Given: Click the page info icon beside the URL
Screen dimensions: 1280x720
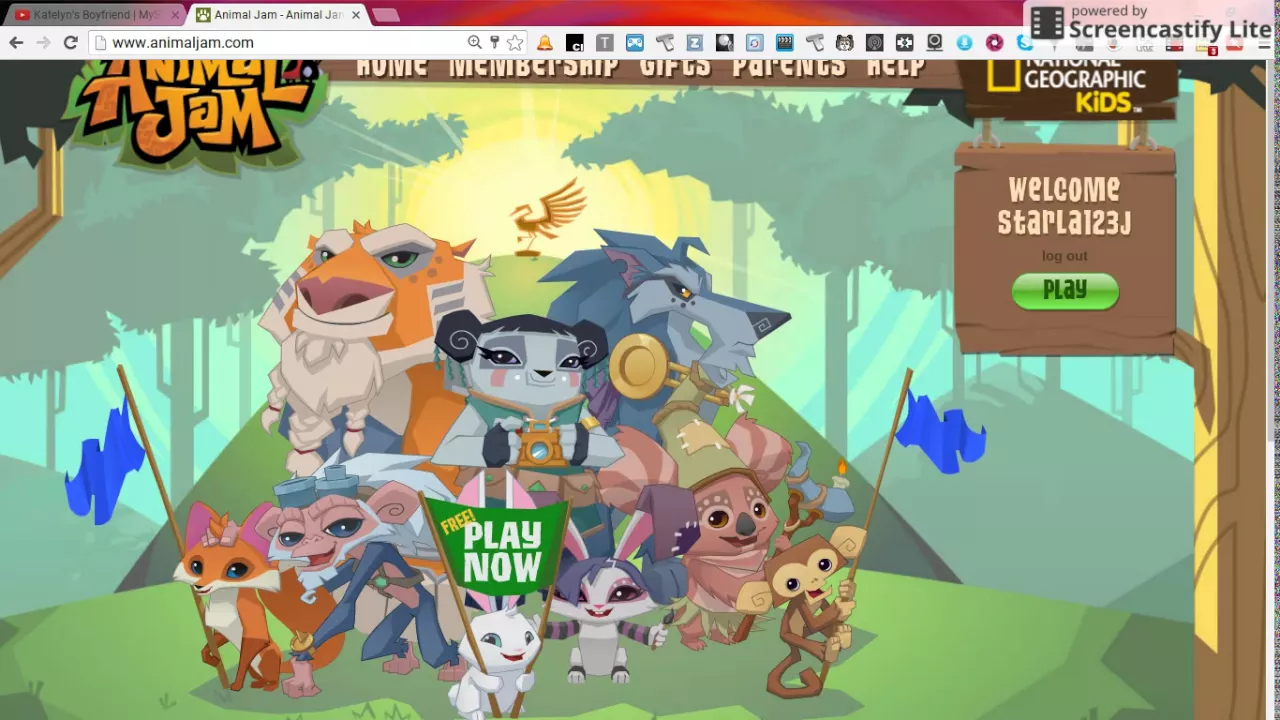Looking at the screenshot, I should point(98,43).
